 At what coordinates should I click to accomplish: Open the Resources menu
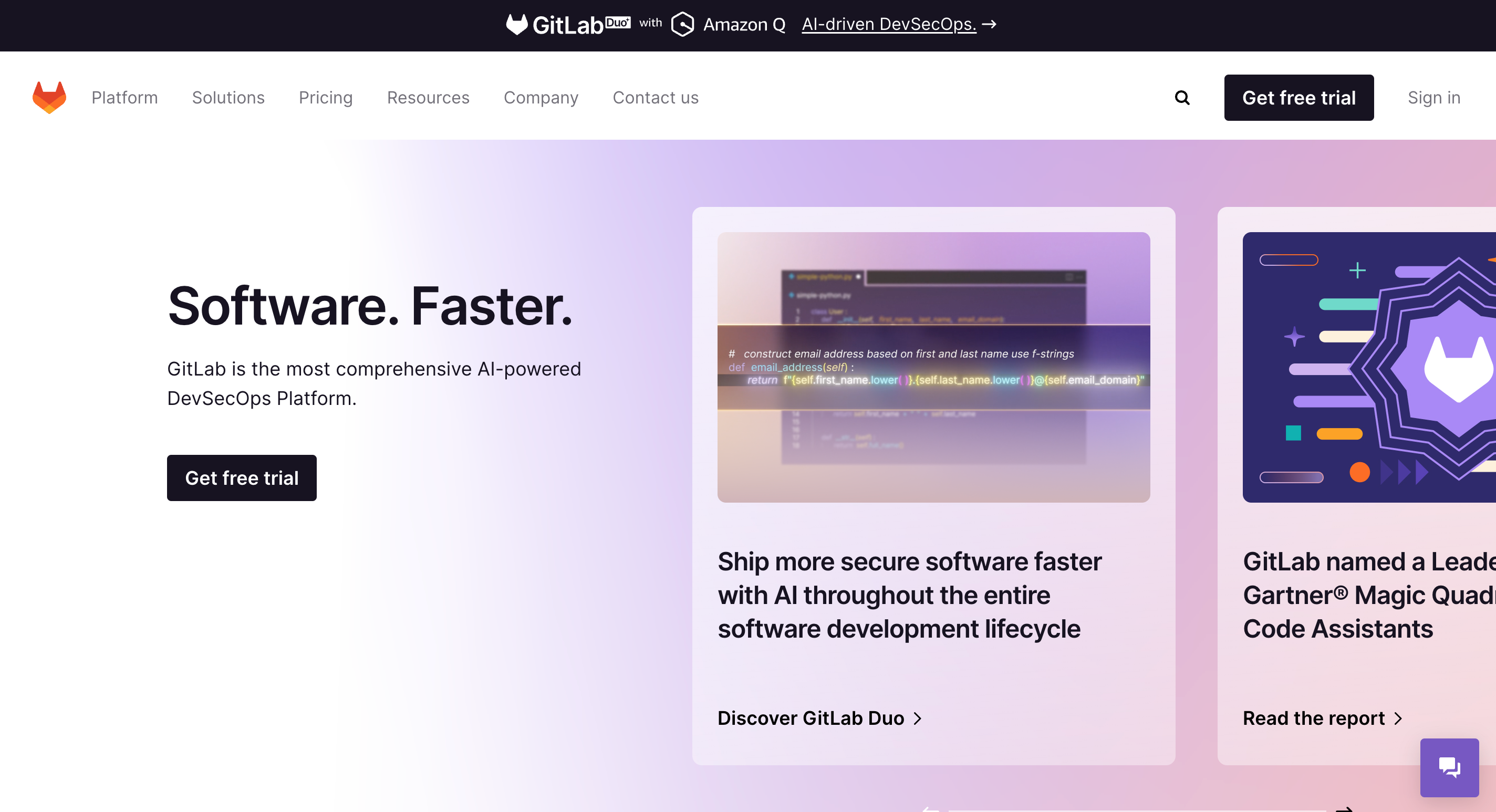[428, 98]
